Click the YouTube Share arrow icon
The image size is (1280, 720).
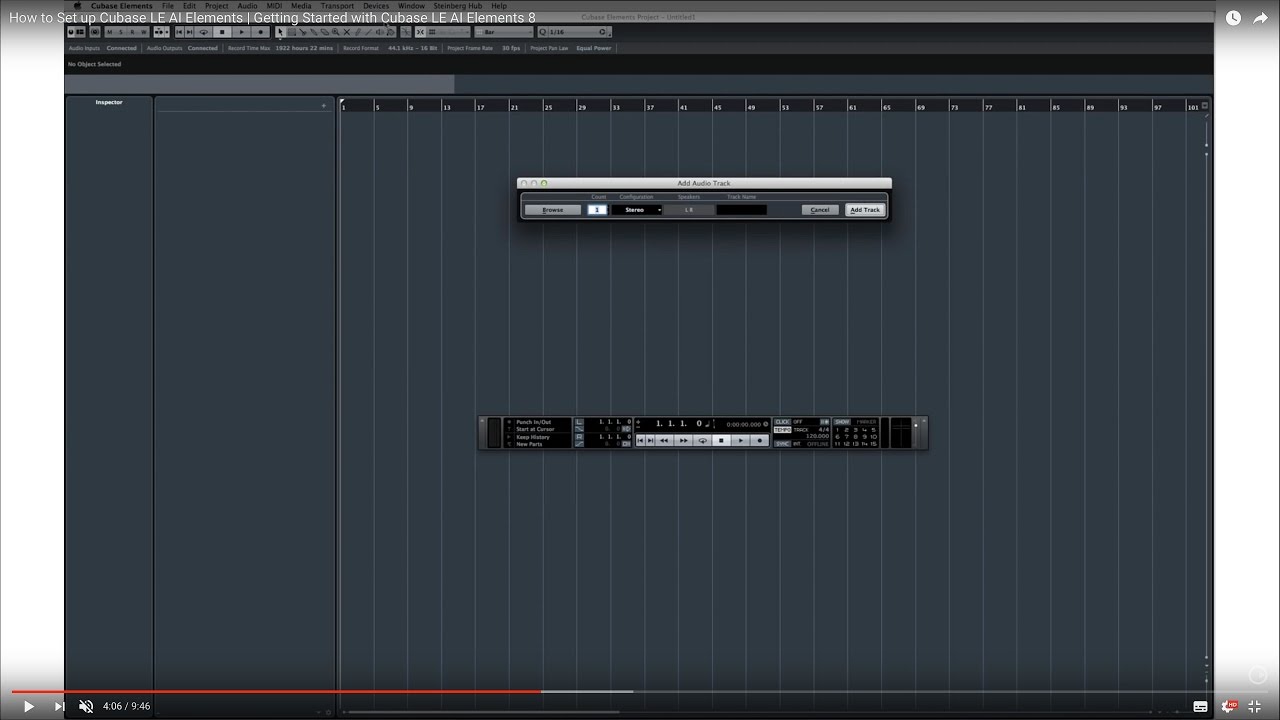[x=1260, y=18]
